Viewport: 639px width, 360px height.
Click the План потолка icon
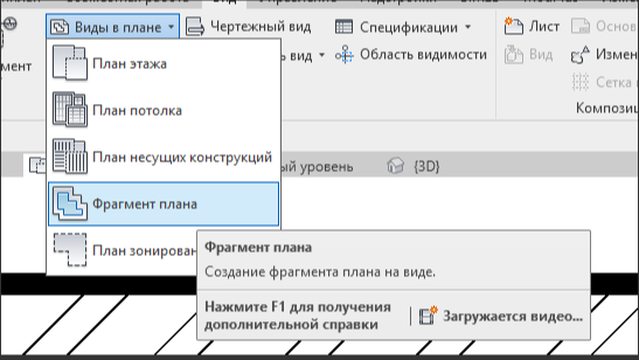click(x=70, y=110)
